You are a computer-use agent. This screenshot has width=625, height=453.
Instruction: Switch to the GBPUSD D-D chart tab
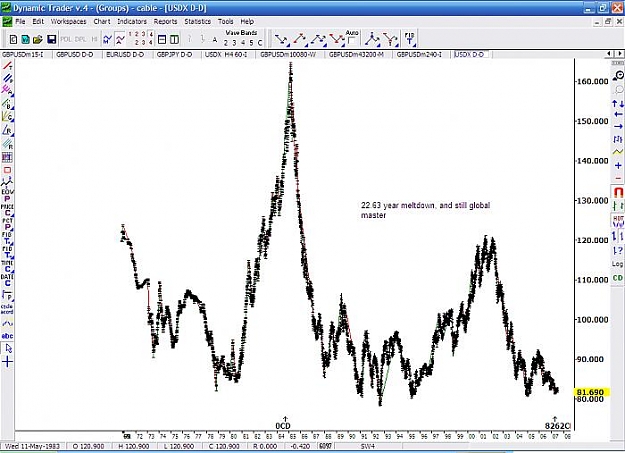[x=75, y=54]
